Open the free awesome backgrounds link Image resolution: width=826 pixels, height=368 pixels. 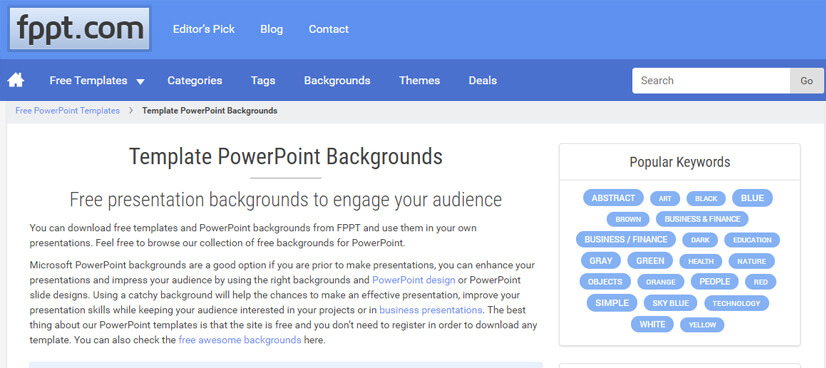pos(240,340)
